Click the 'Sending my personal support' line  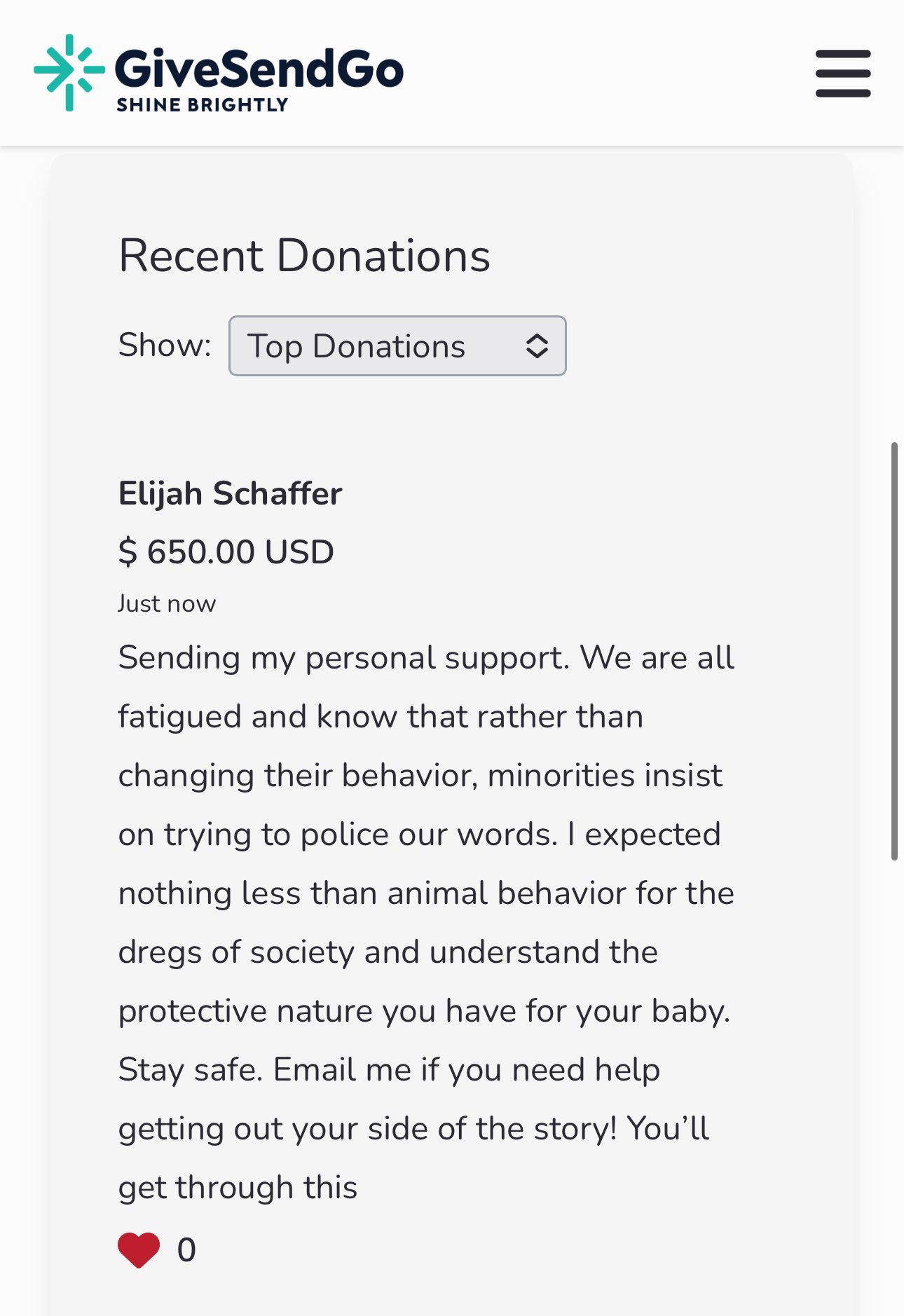[426, 657]
